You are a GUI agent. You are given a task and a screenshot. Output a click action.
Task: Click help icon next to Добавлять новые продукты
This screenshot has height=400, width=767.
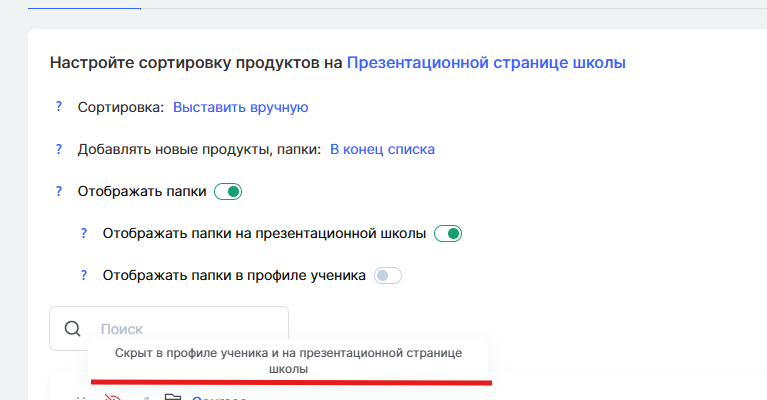point(59,149)
